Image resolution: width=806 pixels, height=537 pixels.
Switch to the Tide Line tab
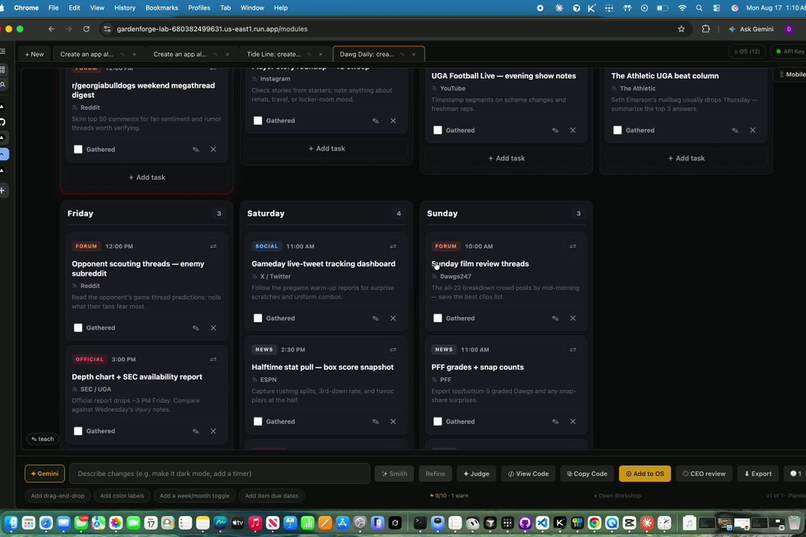[274, 54]
